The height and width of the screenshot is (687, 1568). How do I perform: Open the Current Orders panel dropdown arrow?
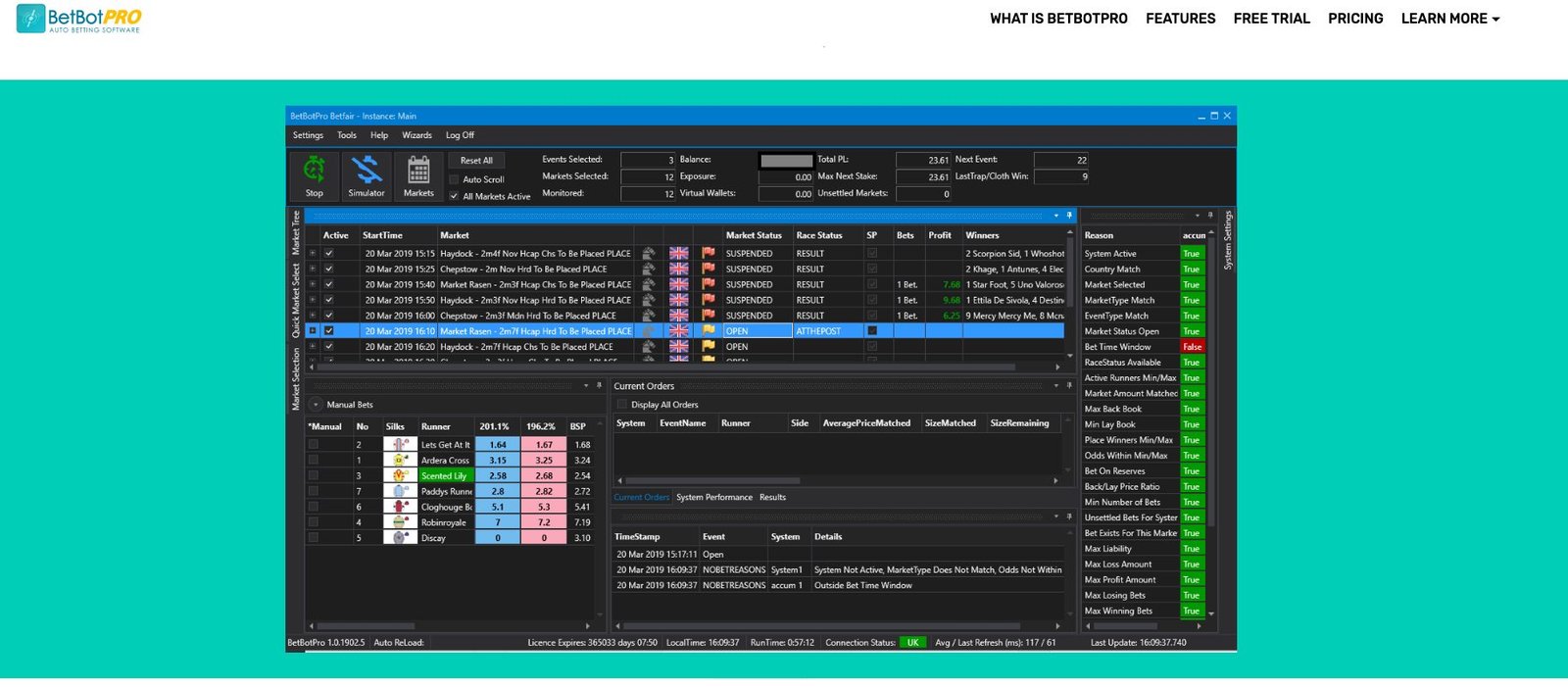(x=1056, y=385)
